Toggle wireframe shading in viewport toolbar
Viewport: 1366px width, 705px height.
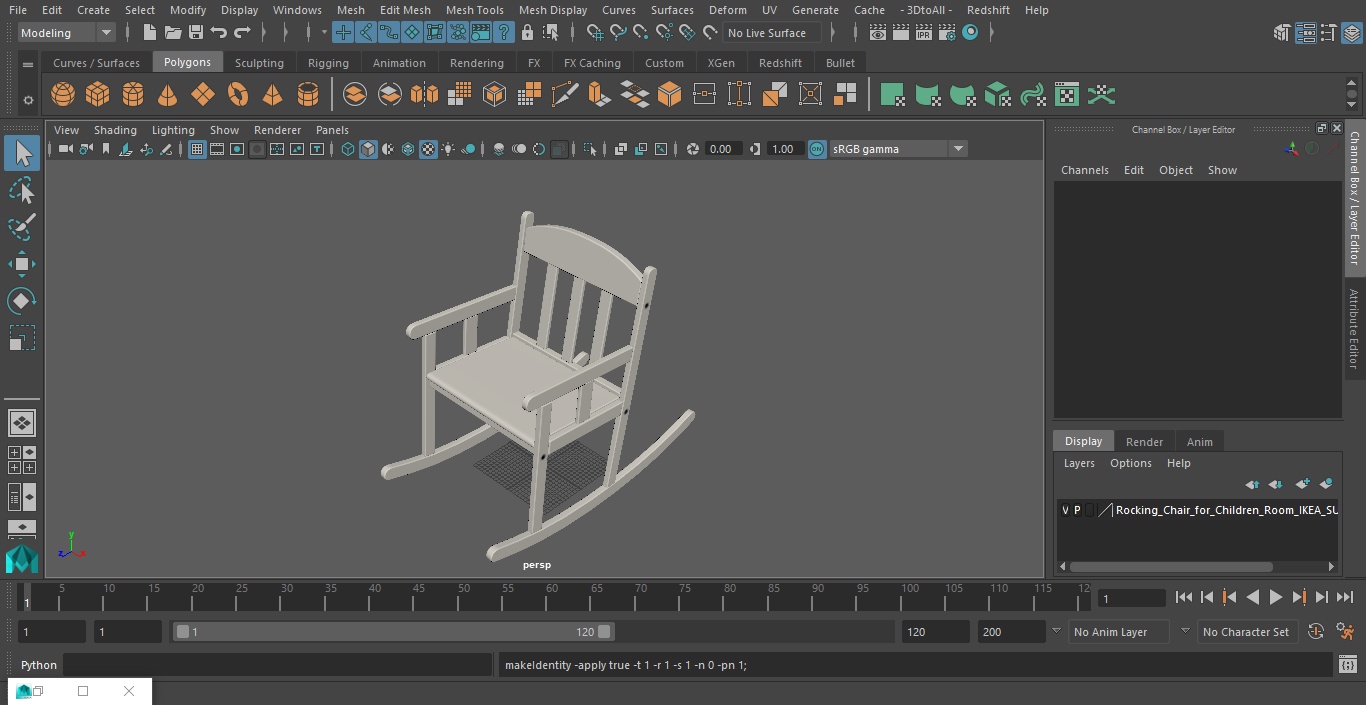click(x=348, y=149)
